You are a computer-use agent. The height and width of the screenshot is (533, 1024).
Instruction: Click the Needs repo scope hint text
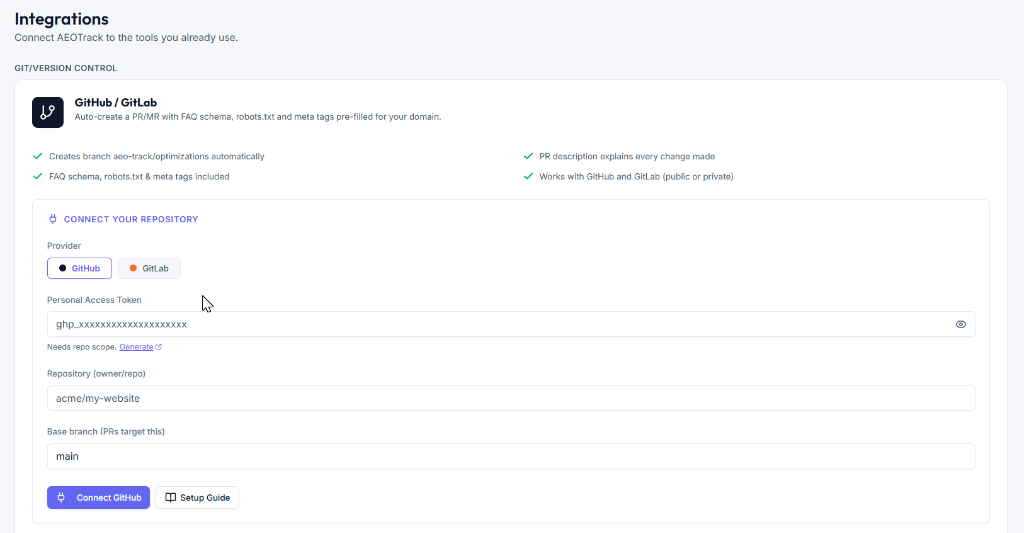82,347
